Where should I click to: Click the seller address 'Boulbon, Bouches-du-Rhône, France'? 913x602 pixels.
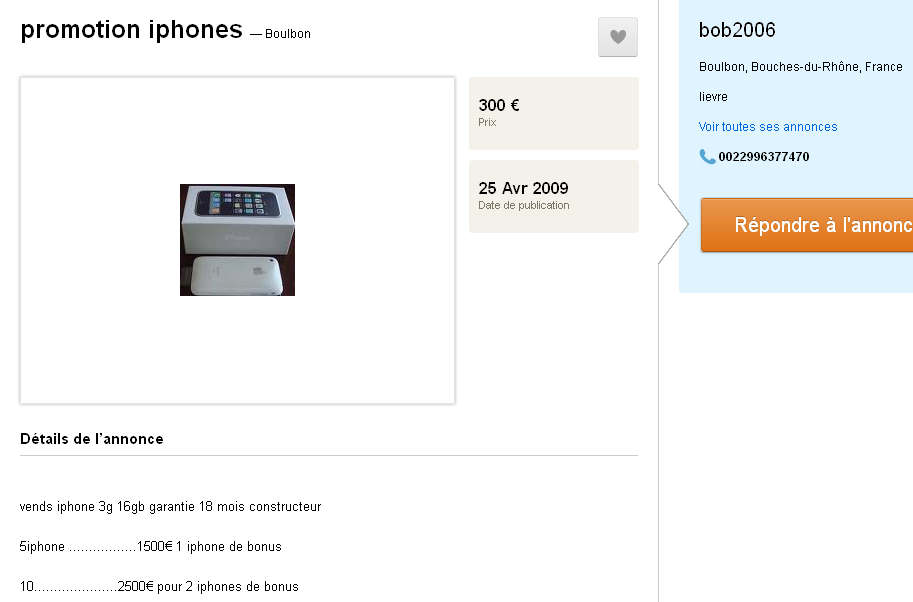pyautogui.click(x=800, y=67)
